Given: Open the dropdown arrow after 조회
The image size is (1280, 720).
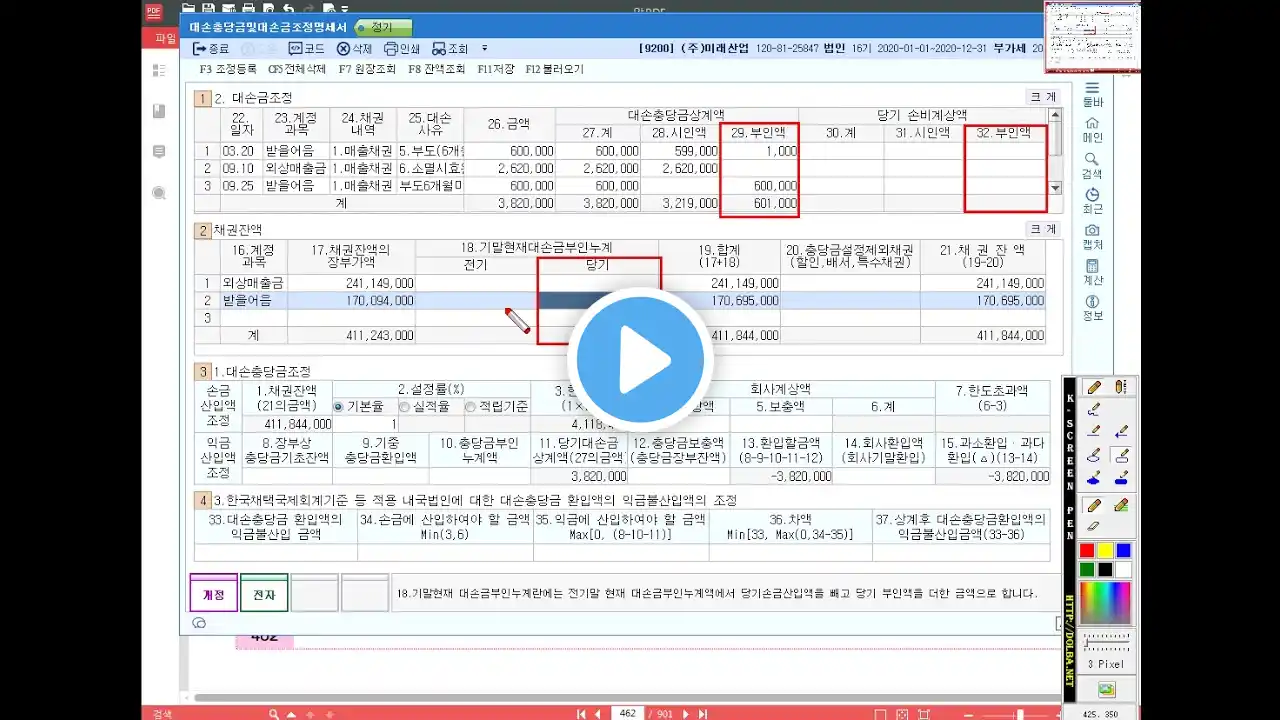Looking at the screenshot, I should (485, 48).
